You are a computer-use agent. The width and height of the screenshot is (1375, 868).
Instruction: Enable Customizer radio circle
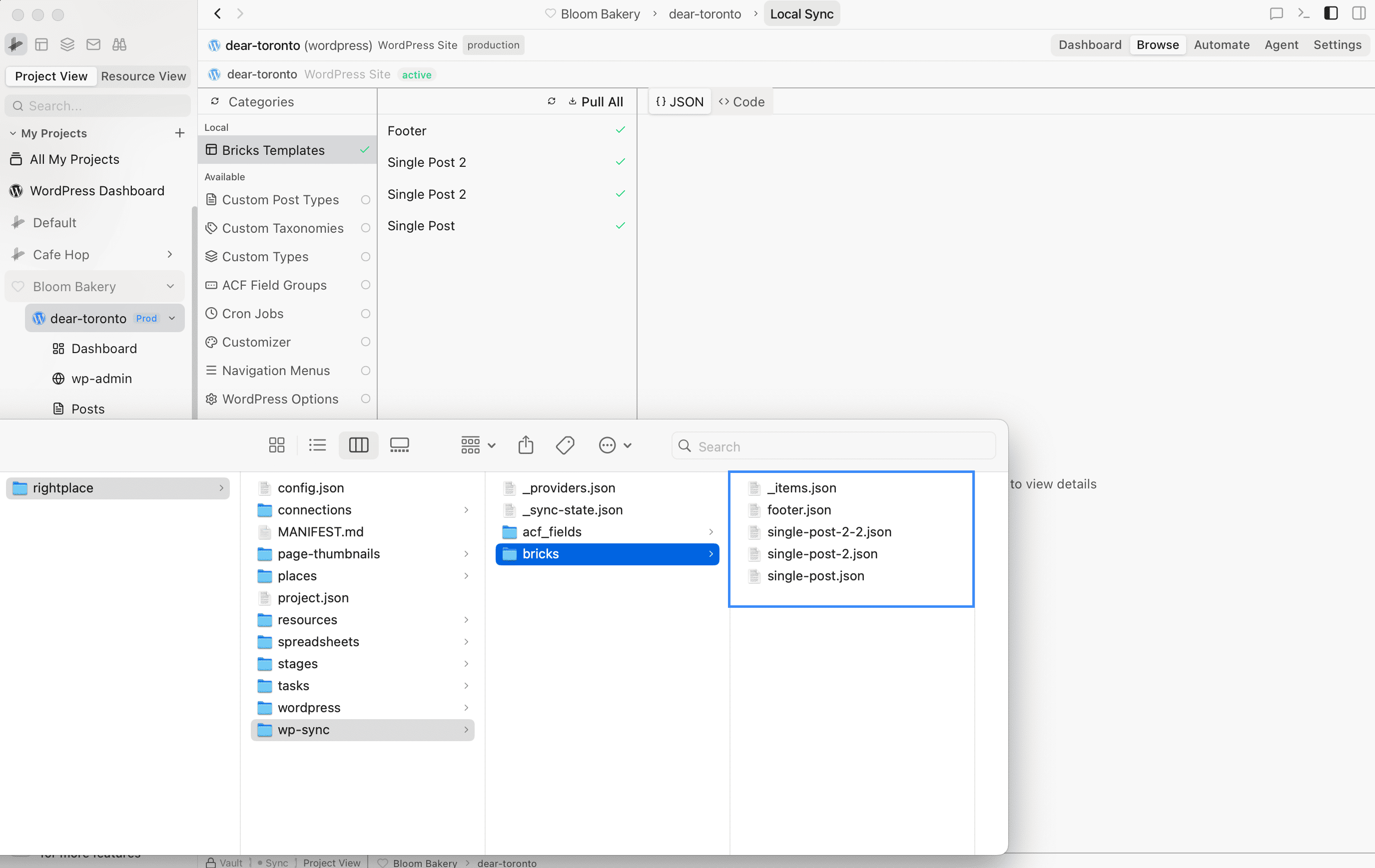(365, 342)
